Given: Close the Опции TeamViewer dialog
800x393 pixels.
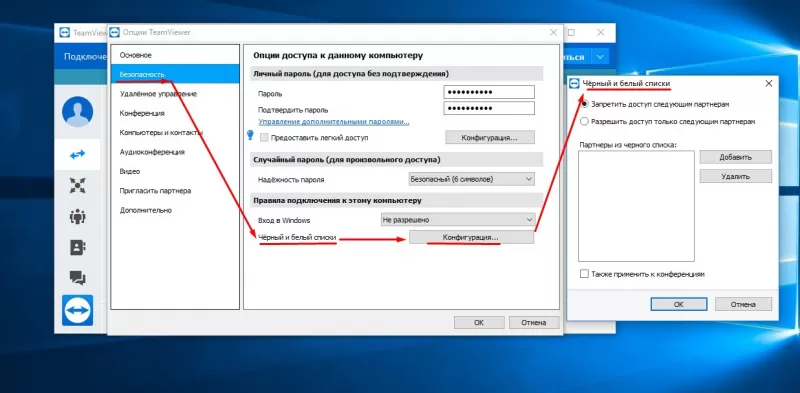Looking at the screenshot, I should (x=554, y=32).
